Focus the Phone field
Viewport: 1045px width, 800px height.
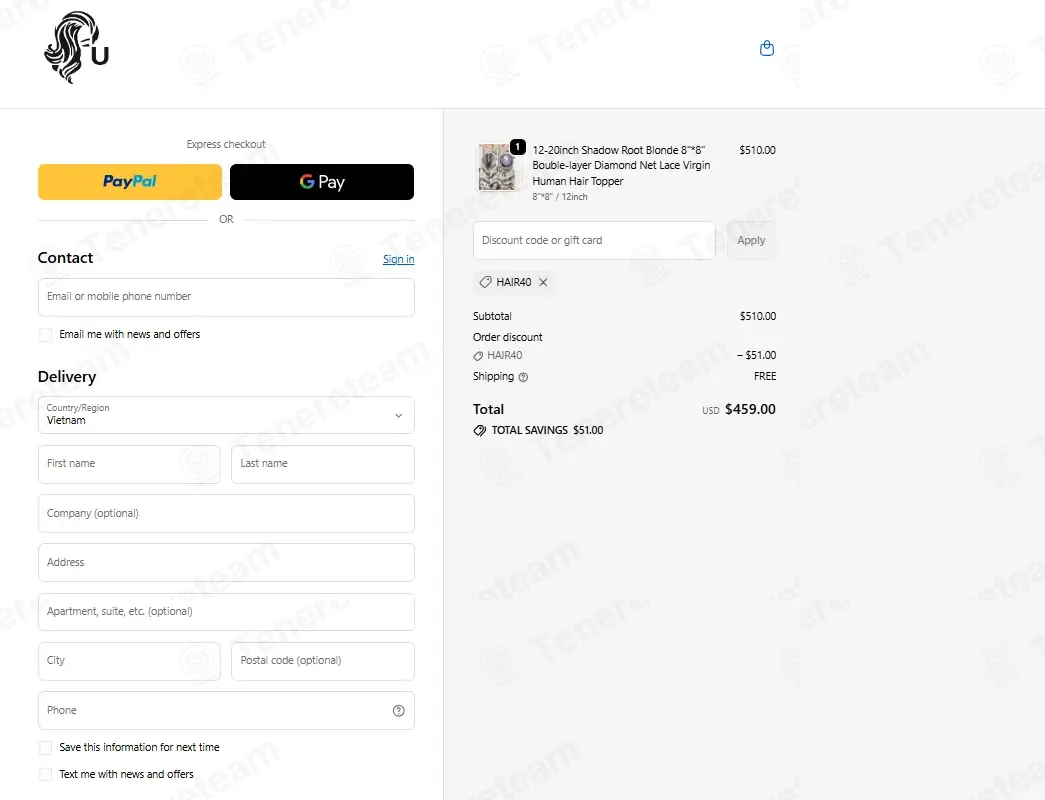pyautogui.click(x=226, y=711)
